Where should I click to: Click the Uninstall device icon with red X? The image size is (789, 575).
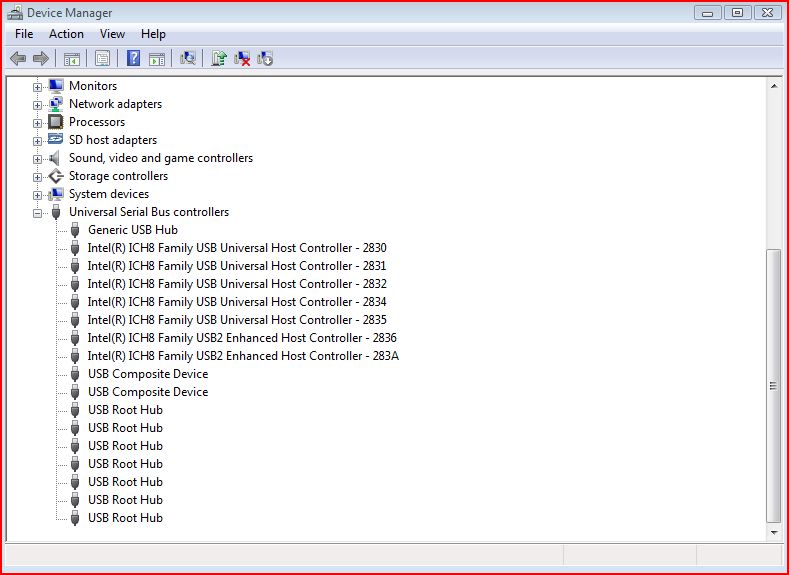(x=242, y=58)
